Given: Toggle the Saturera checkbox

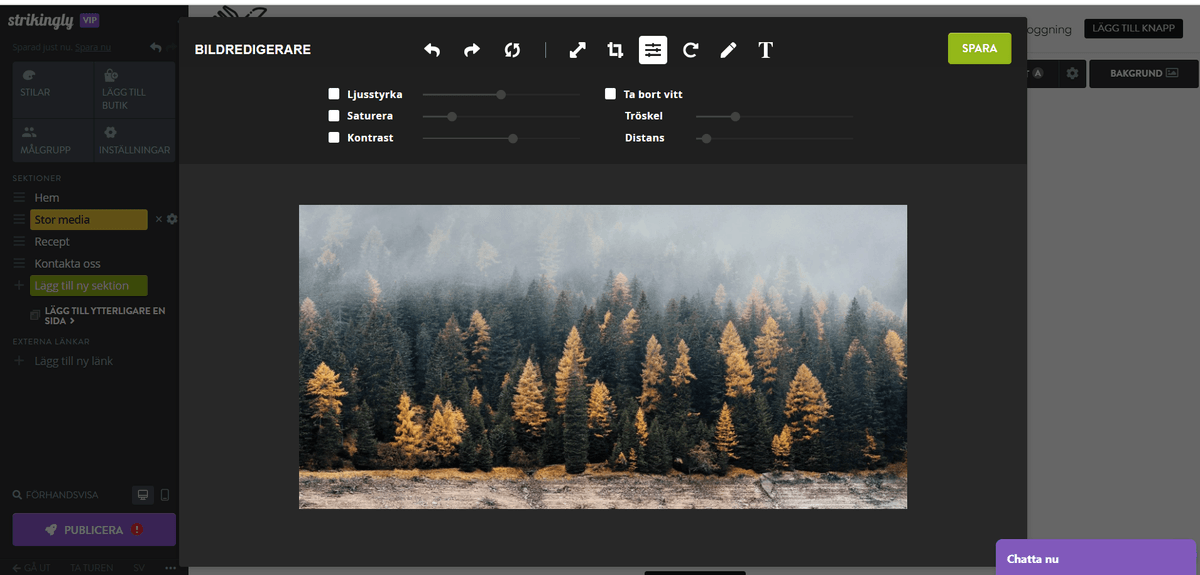Looking at the screenshot, I should (x=334, y=116).
